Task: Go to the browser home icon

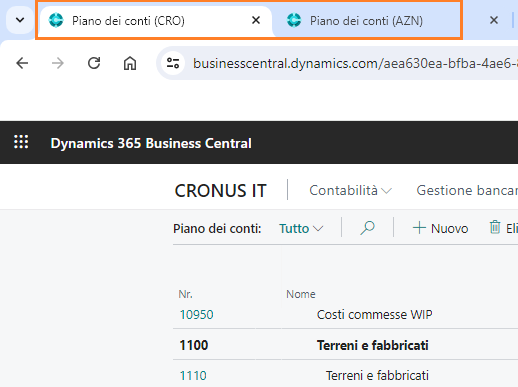Action: [130, 63]
